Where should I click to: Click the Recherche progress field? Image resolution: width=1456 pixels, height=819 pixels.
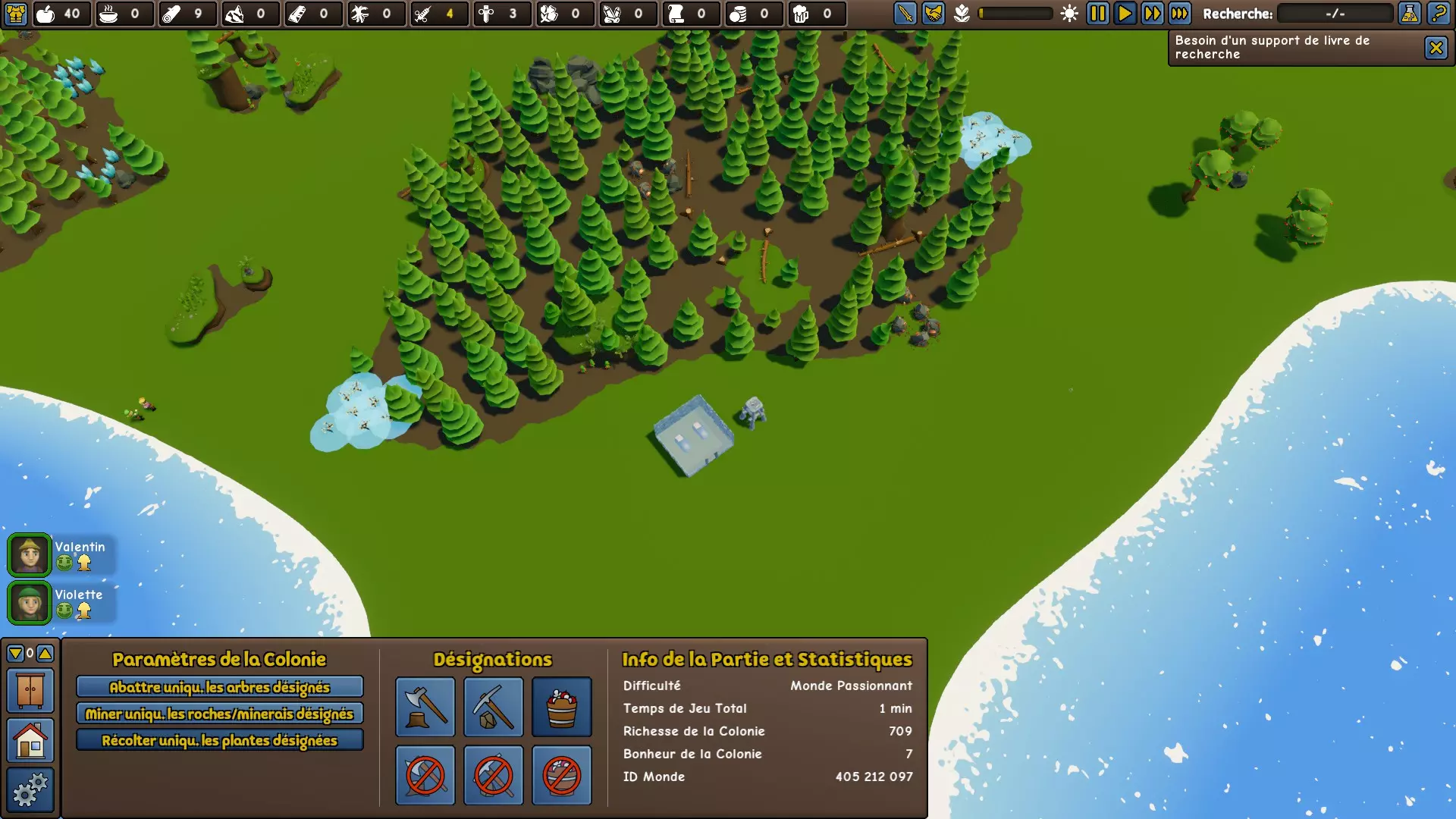coord(1335,14)
